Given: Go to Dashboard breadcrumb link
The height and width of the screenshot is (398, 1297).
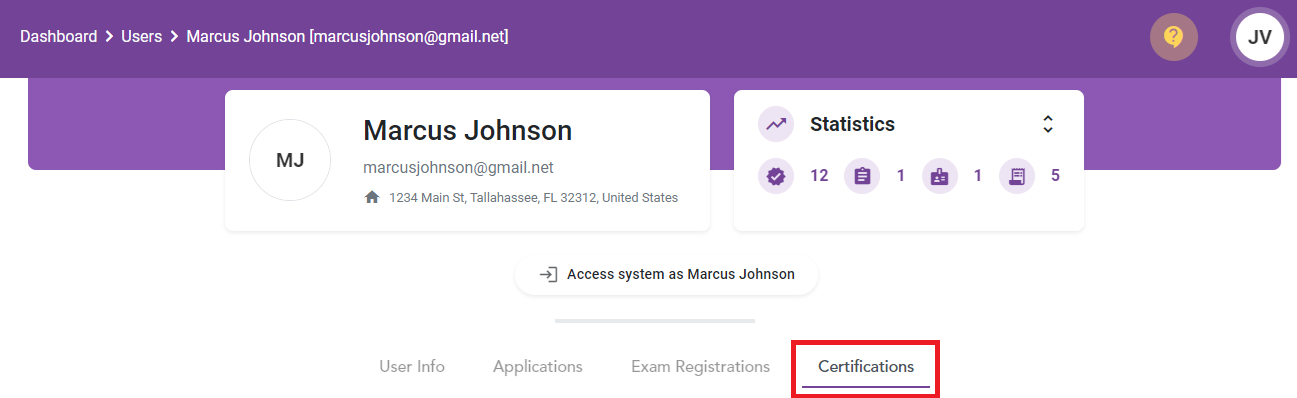Looking at the screenshot, I should click(59, 36).
